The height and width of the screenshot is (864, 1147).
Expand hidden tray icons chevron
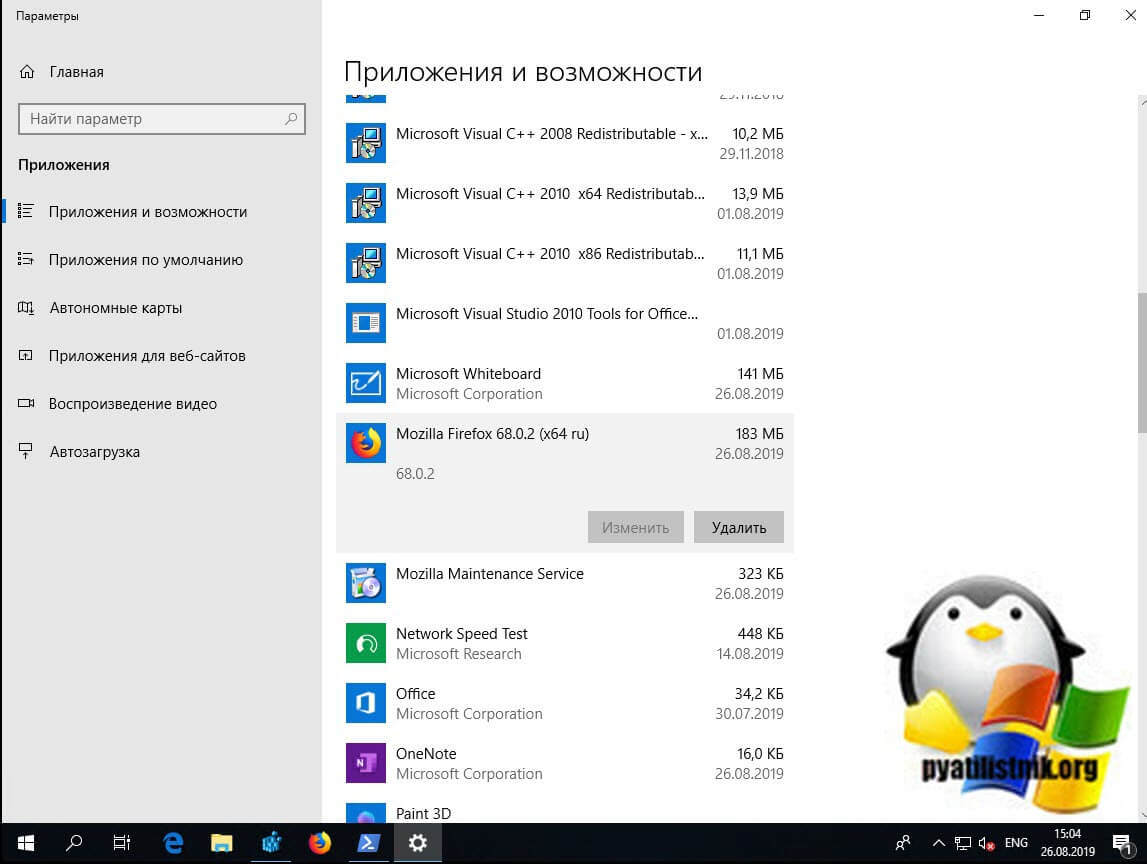(939, 843)
